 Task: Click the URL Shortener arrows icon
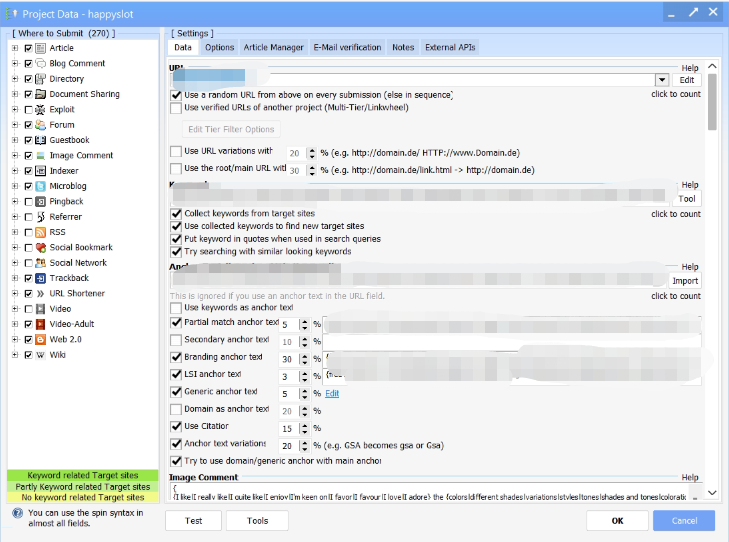coord(41,293)
